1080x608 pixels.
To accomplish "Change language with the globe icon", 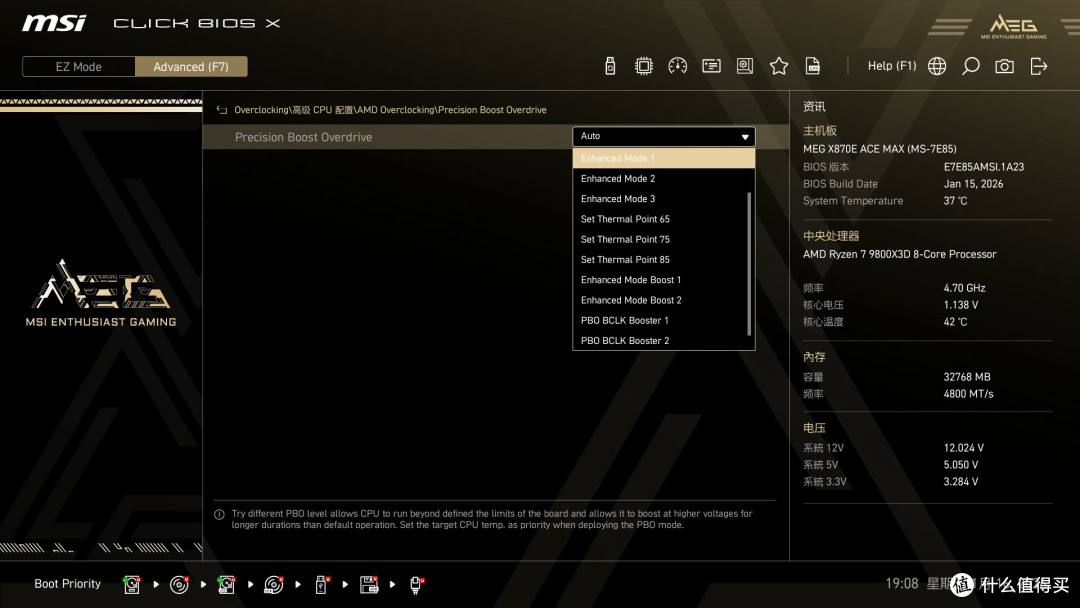I will [x=937, y=66].
